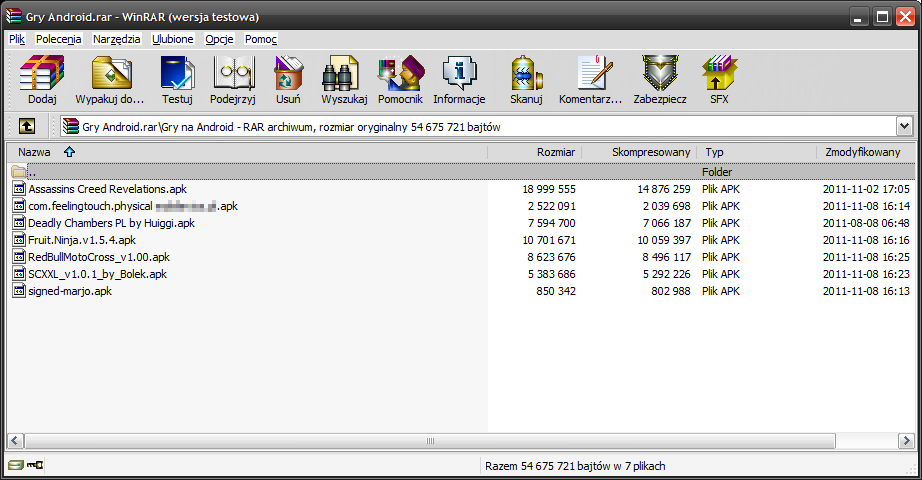Select Fruit.Ninja.v1.5.4.apk in file list
The height and width of the screenshot is (480, 922).
(x=81, y=240)
